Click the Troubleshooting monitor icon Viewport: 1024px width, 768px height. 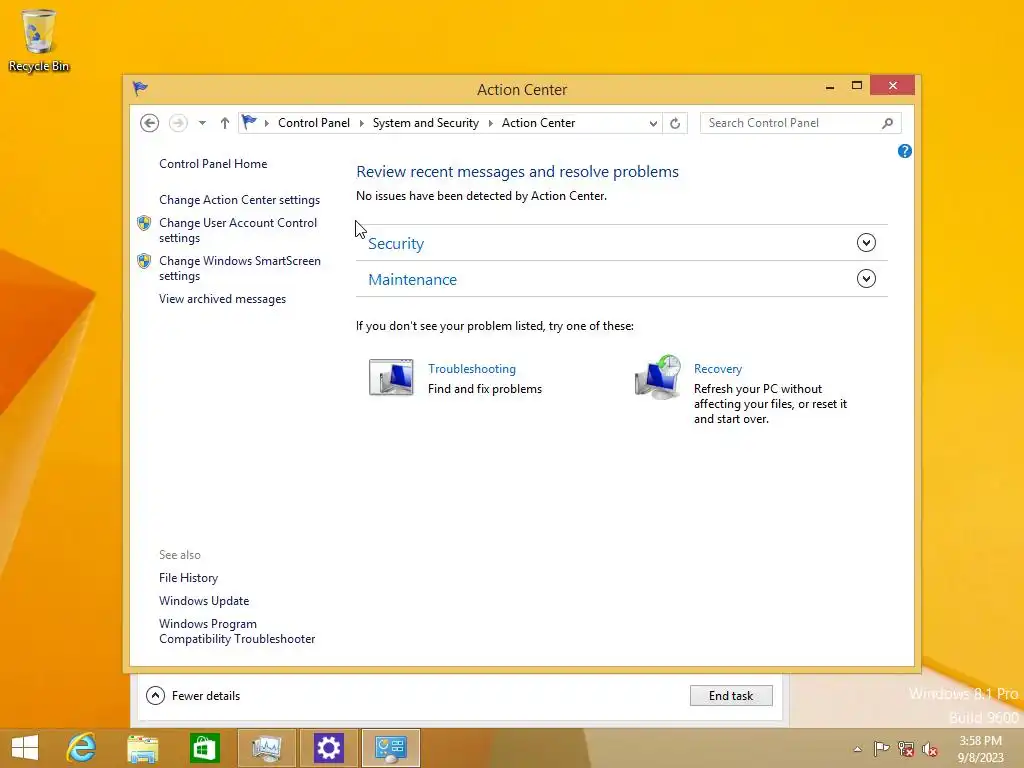pos(391,377)
